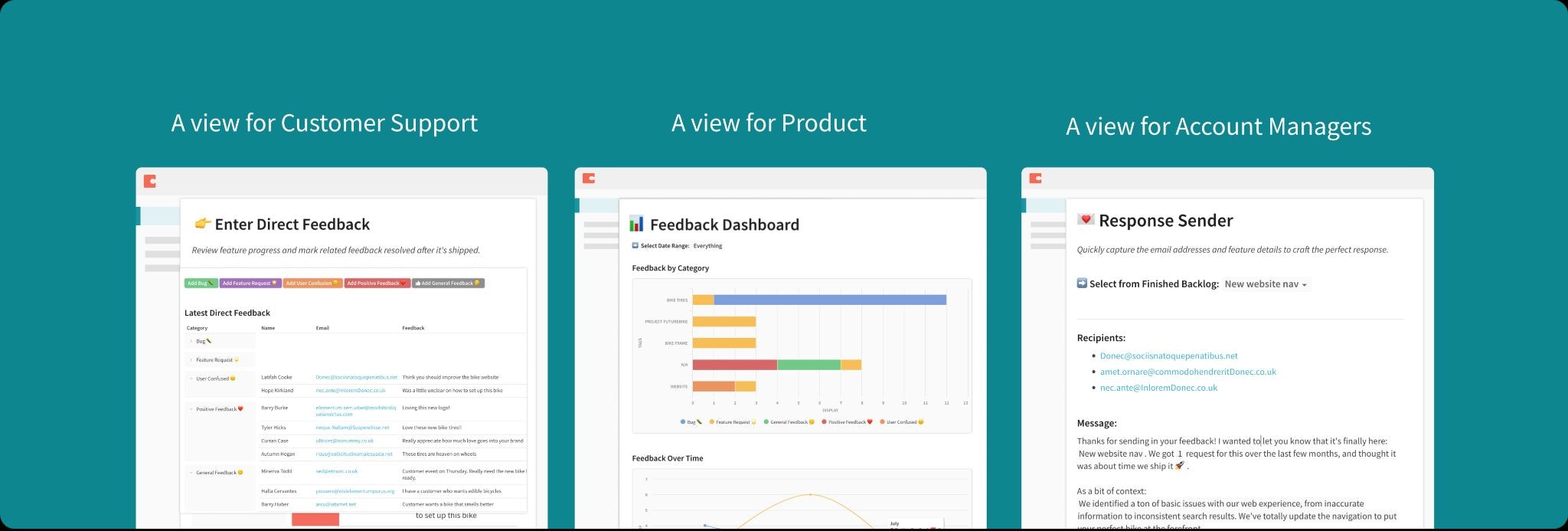Click the pointing hand icon beside Enter Direct Feedback

202,224
